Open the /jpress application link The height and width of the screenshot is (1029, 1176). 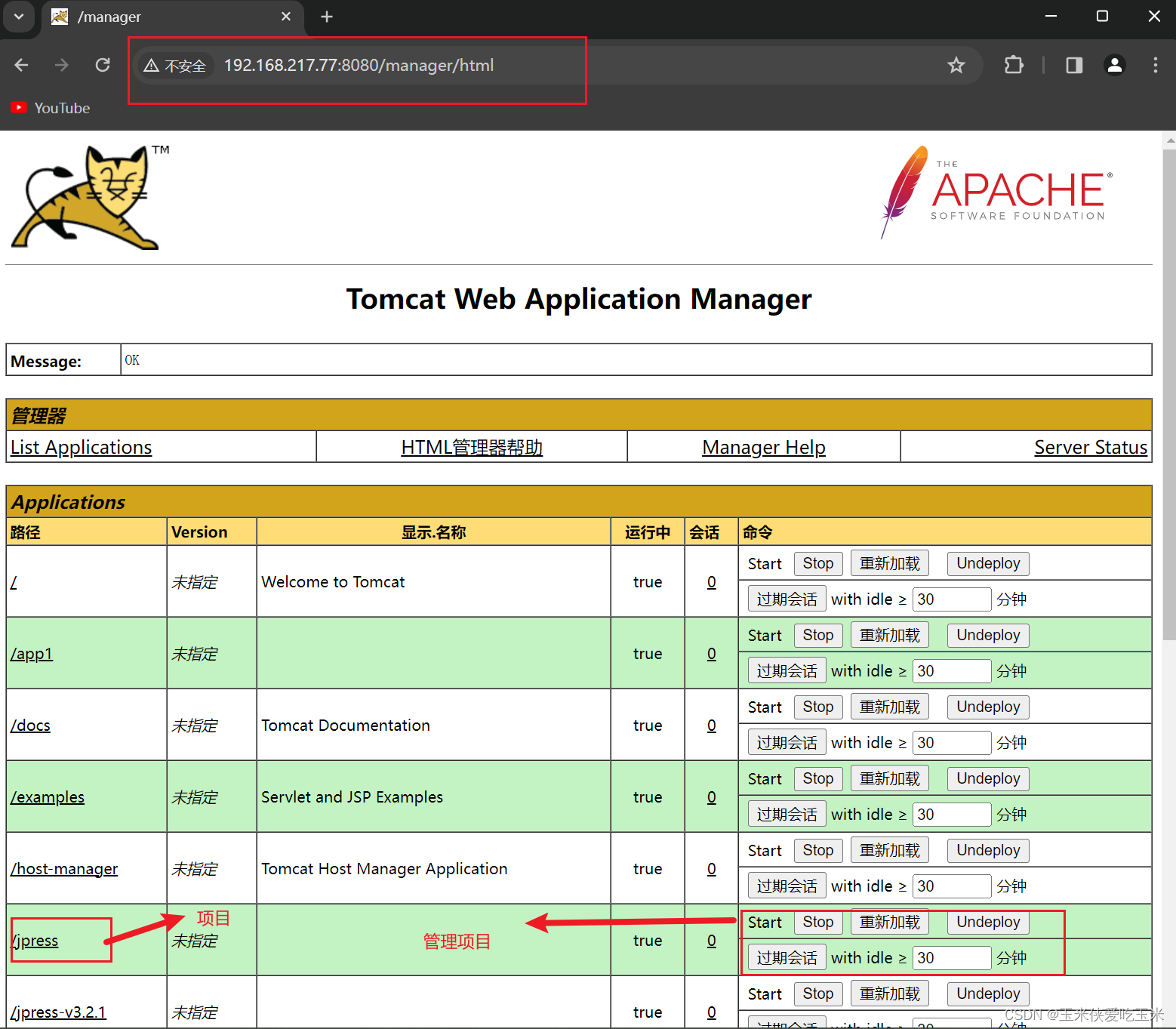click(35, 941)
